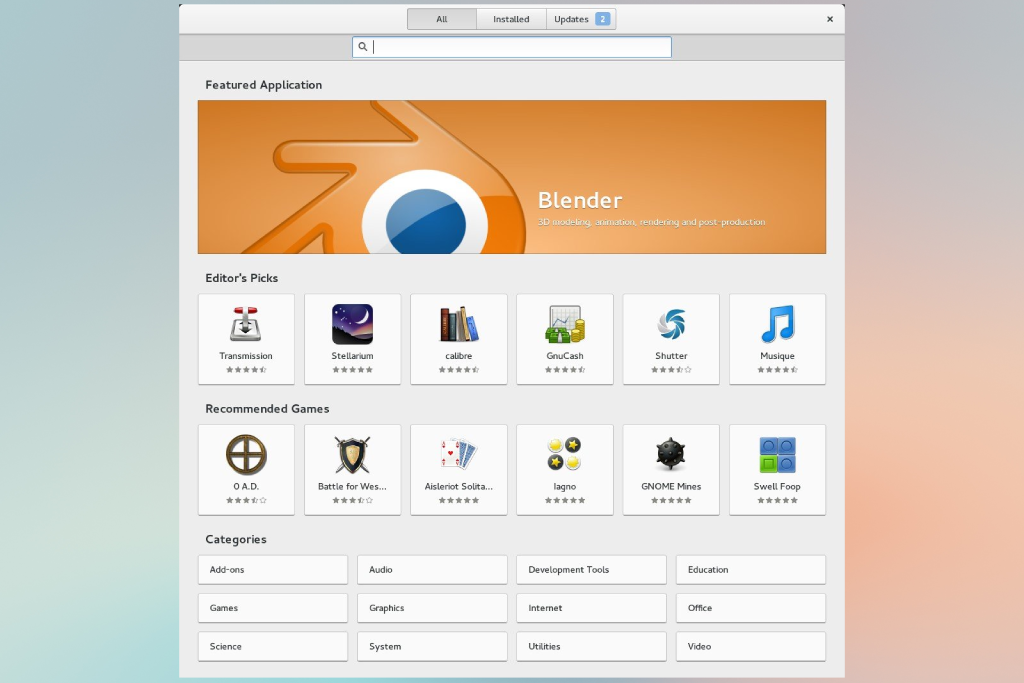
Task: Click the Shutter star rating
Action: pos(671,370)
